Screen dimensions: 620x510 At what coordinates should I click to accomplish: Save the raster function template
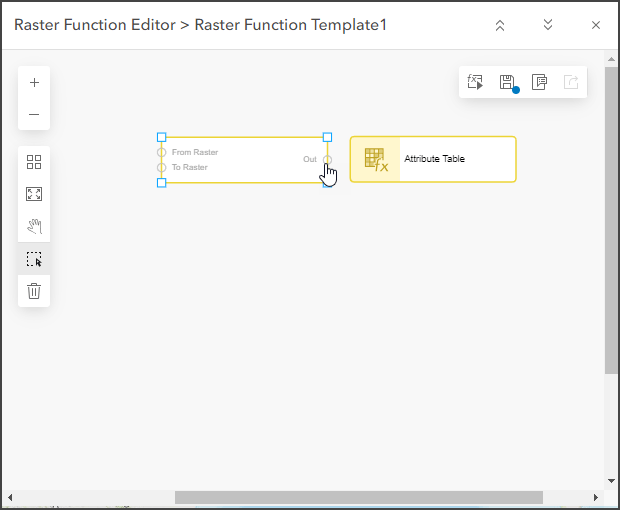[507, 82]
